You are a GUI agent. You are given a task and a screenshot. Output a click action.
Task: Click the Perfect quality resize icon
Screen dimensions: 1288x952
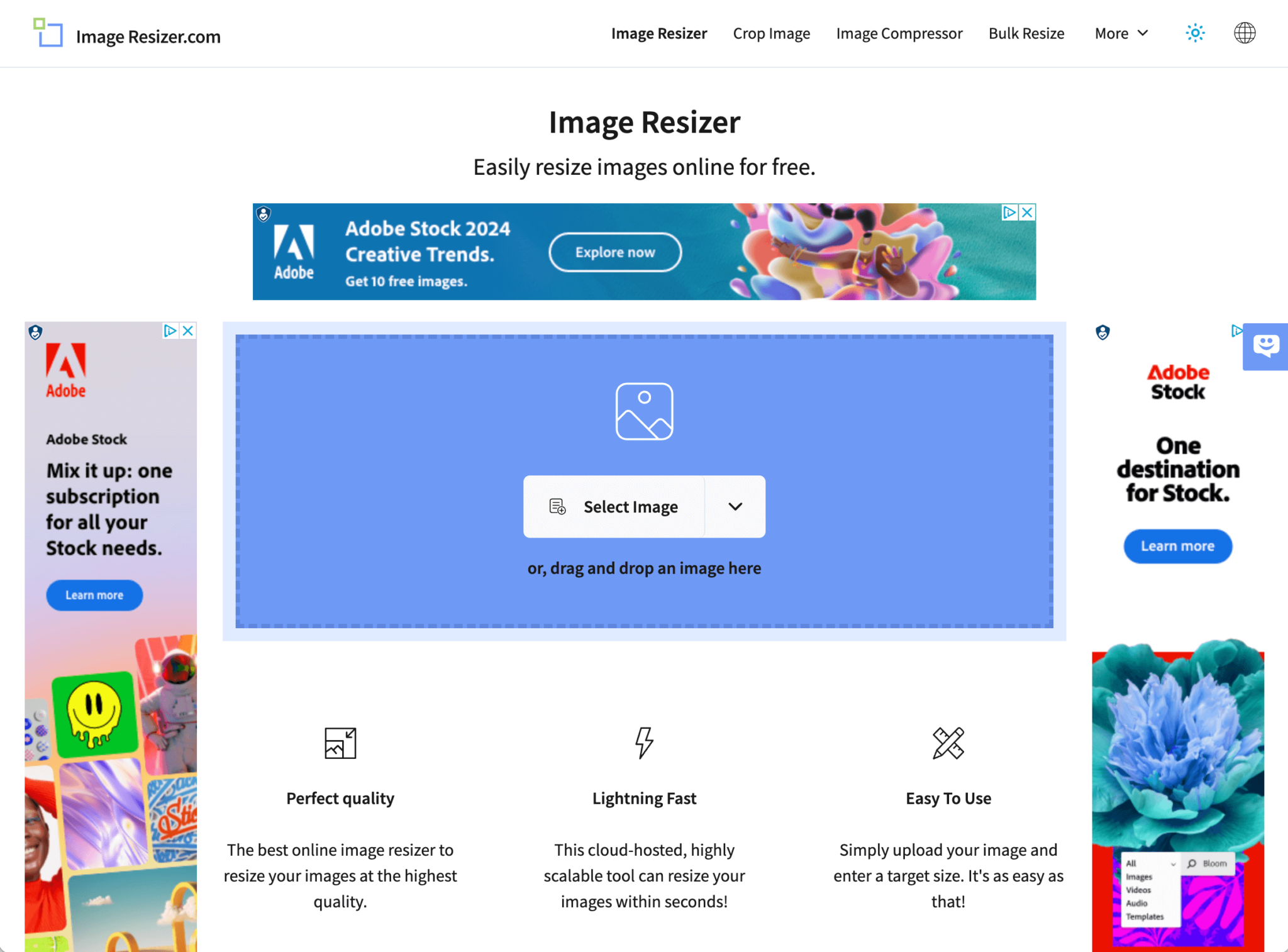pos(340,743)
